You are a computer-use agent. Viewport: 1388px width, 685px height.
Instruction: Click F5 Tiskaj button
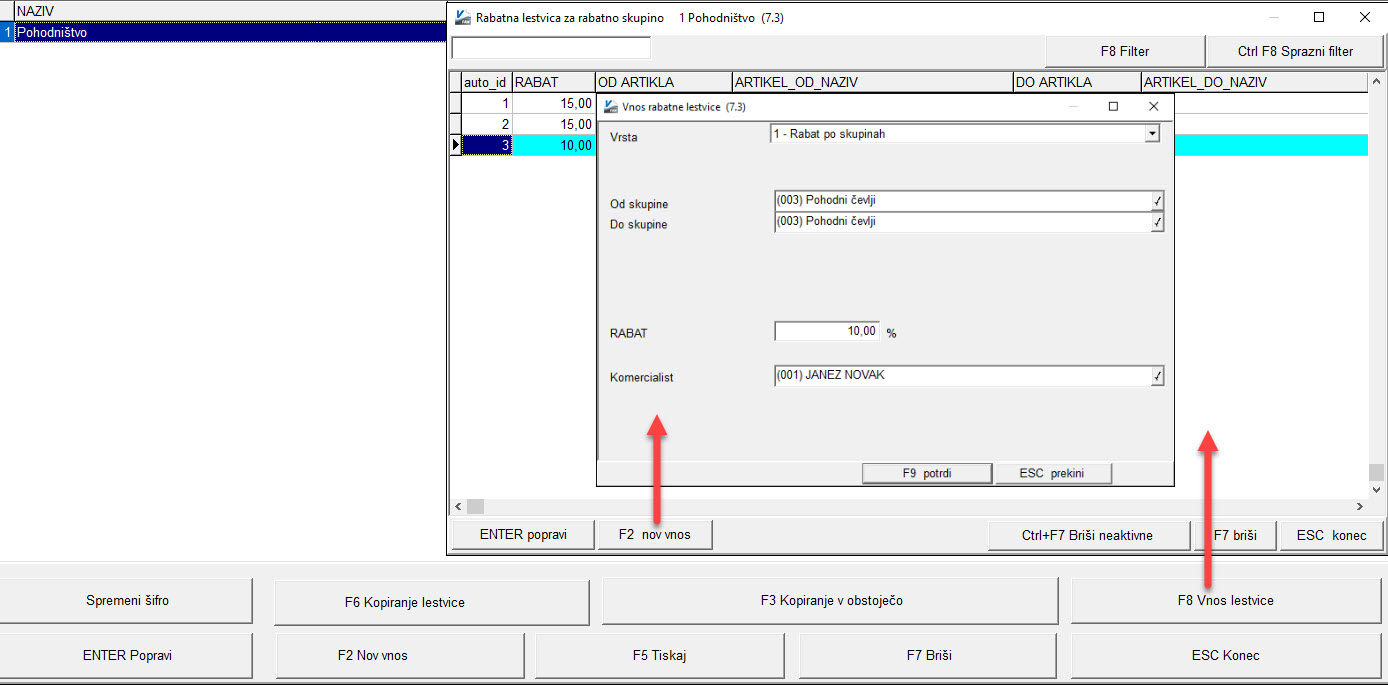coord(659,656)
